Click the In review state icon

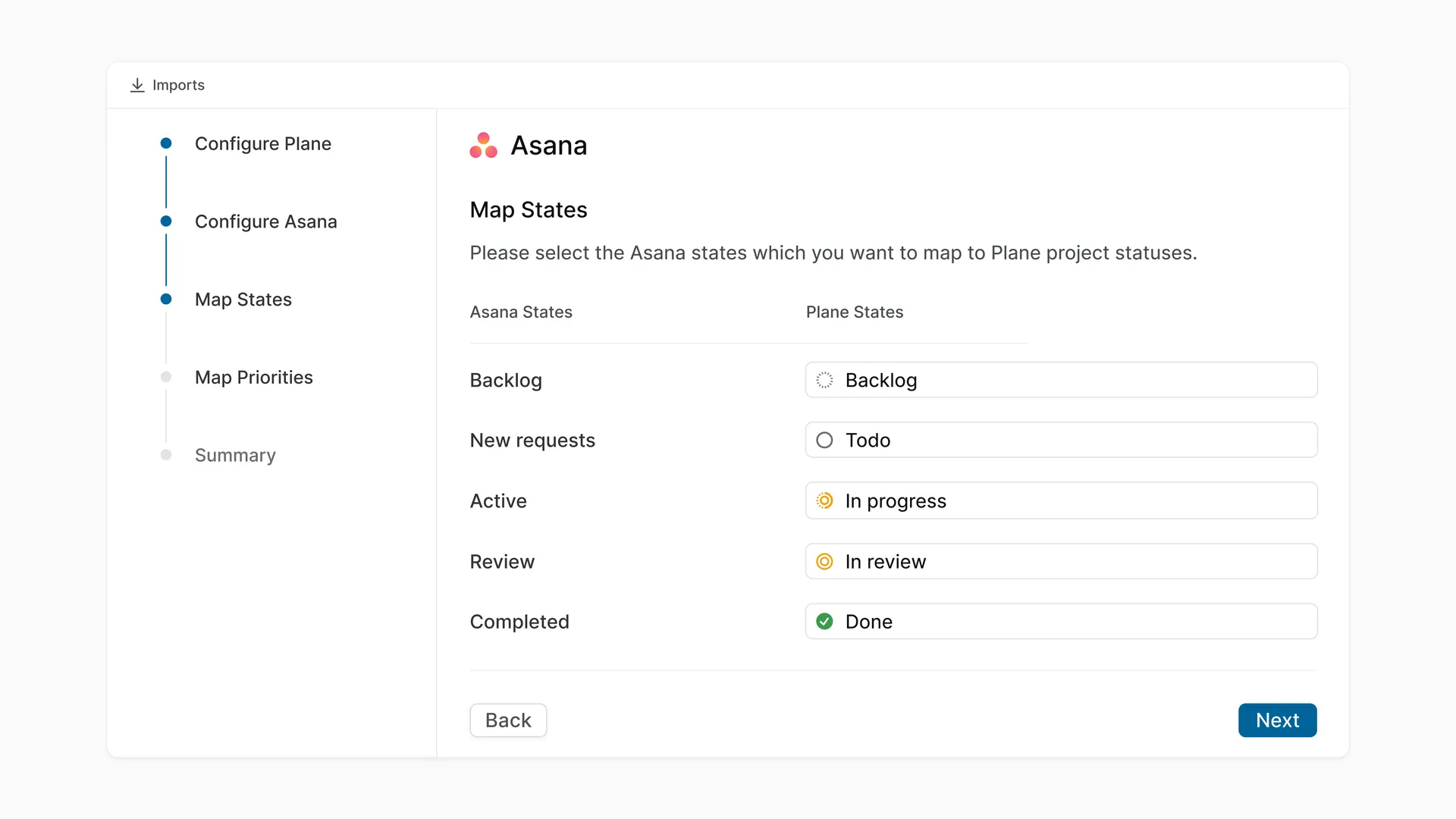824,561
